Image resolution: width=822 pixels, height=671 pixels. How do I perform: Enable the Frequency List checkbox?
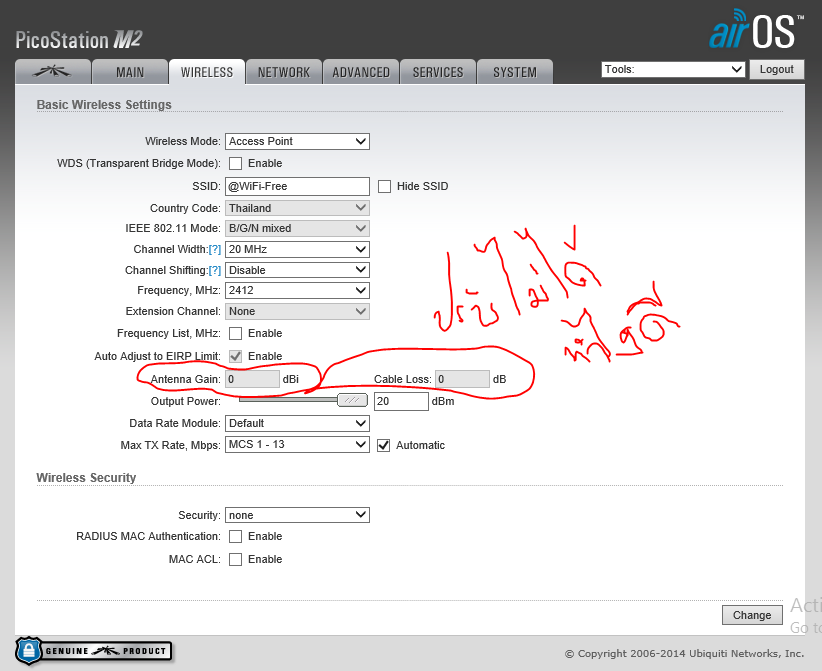pos(235,333)
